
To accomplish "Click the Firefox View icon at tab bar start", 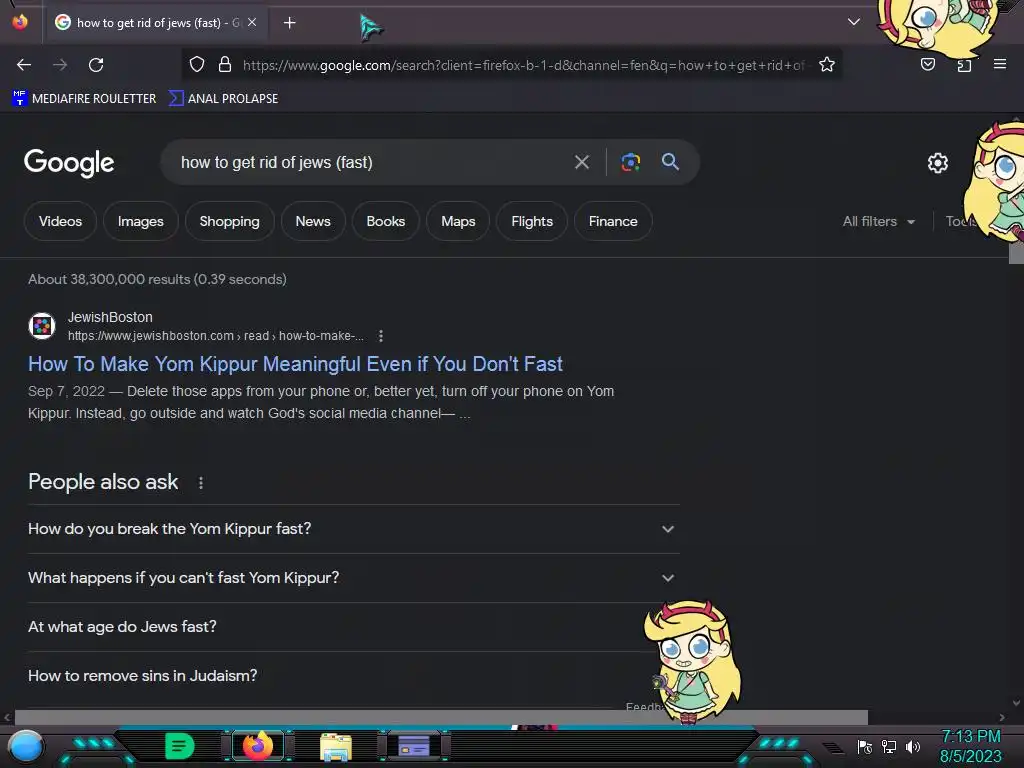I will [x=20, y=22].
